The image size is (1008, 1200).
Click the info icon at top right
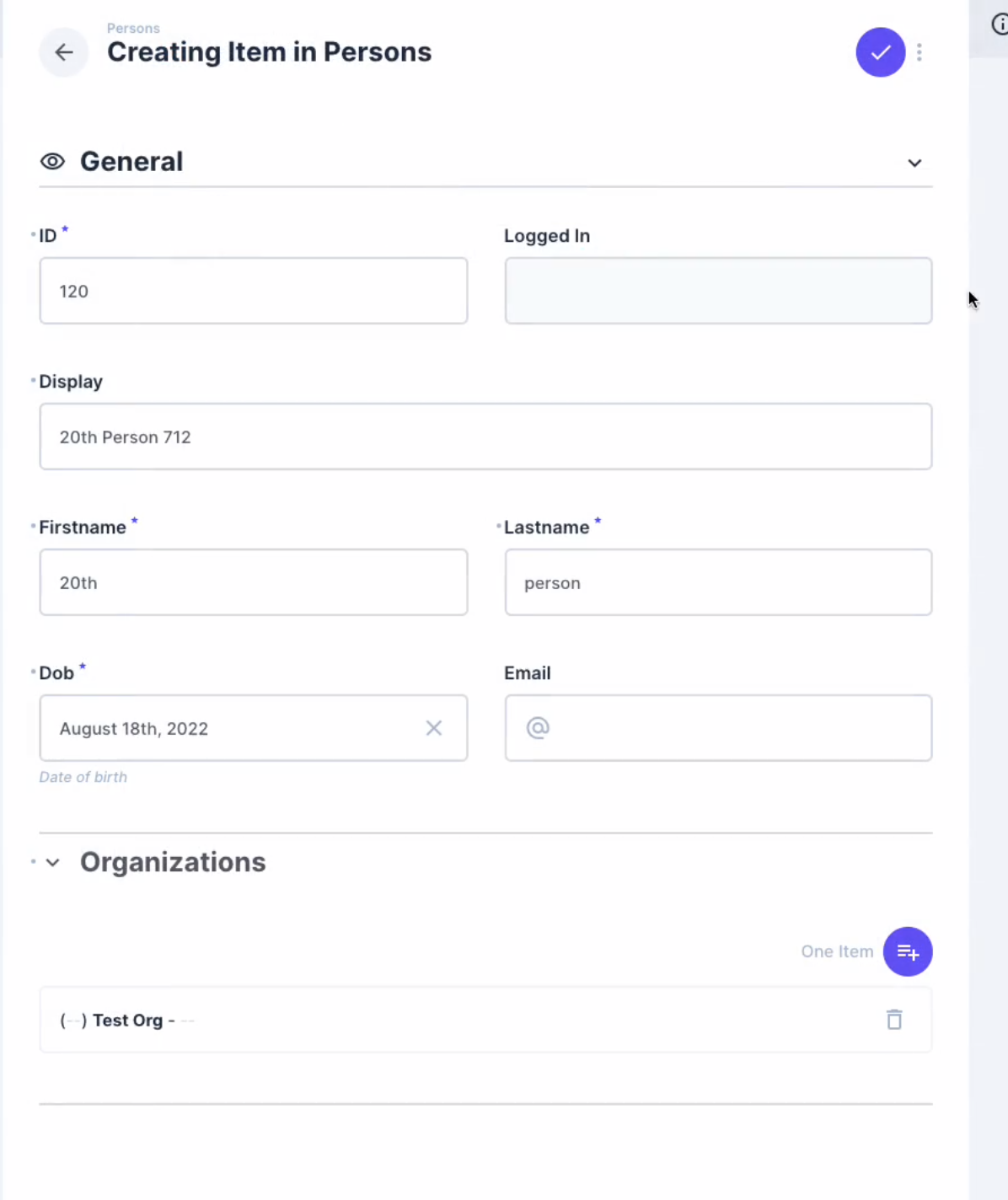click(1000, 24)
